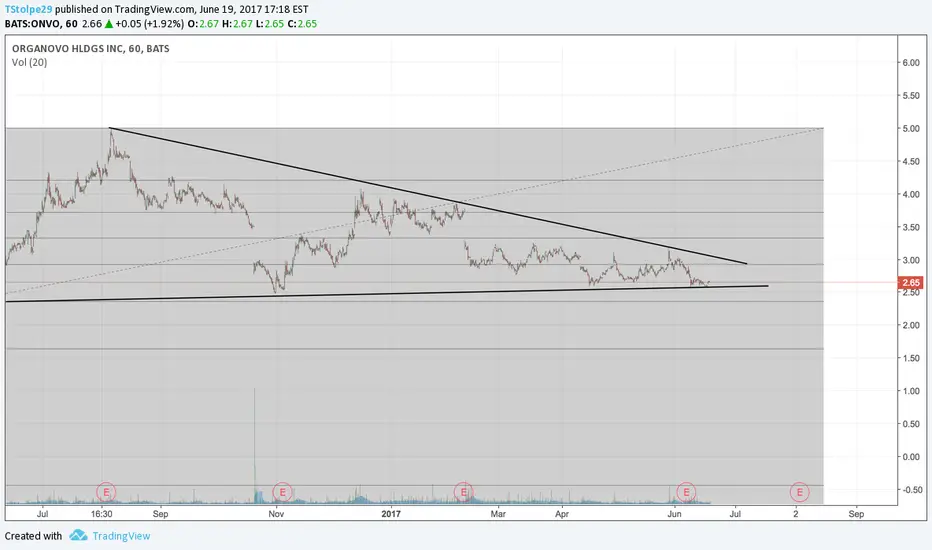The width and height of the screenshot is (932, 550).
Task: Click the 3.00 price axis label
Action: point(911,260)
